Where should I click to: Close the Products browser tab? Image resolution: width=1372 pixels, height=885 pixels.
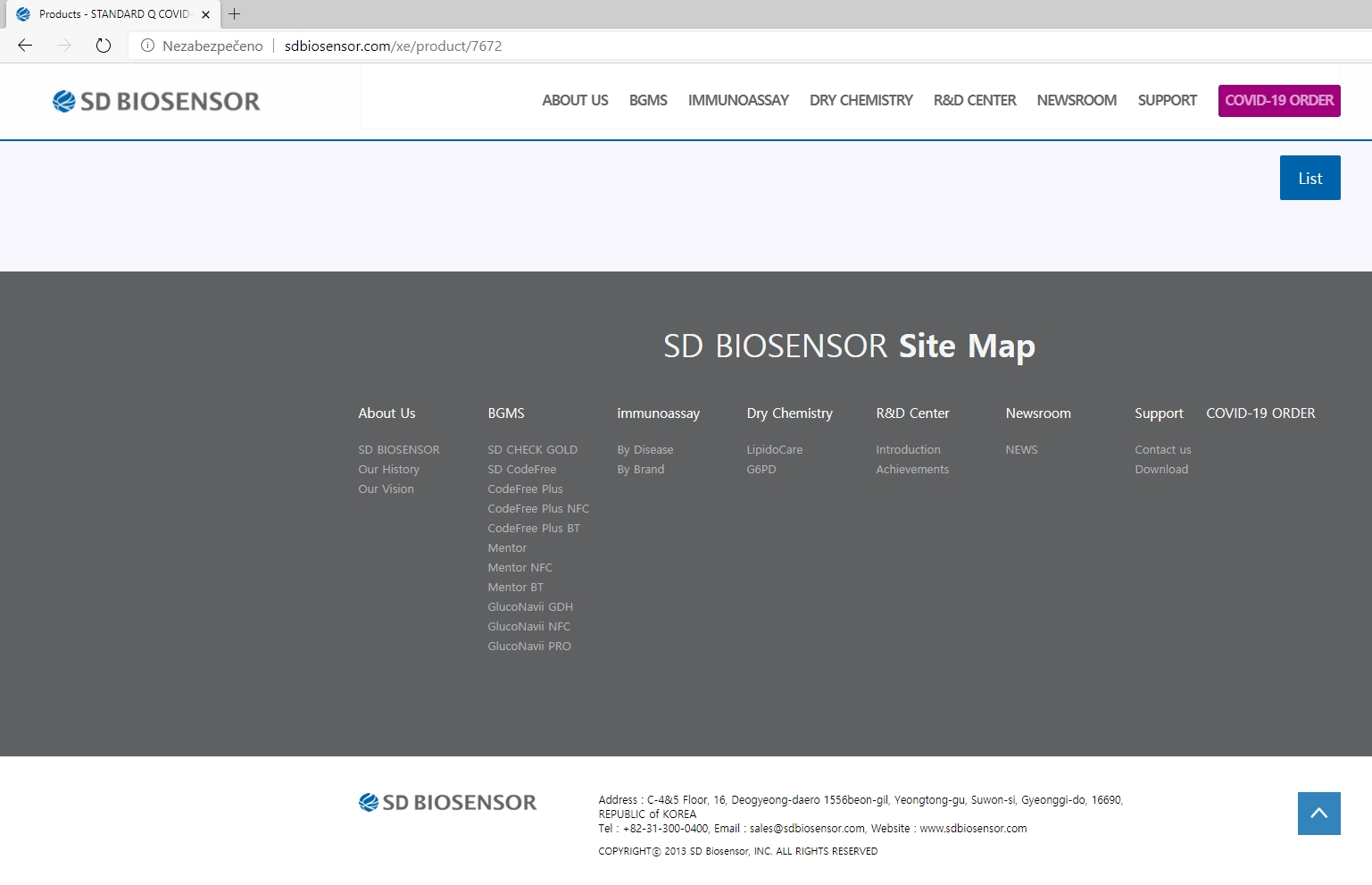coord(205,14)
